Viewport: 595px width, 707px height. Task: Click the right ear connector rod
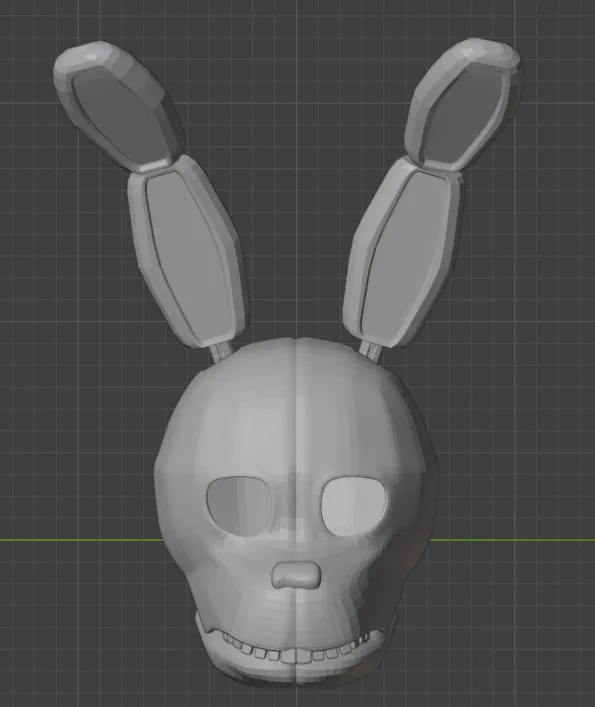pos(371,352)
